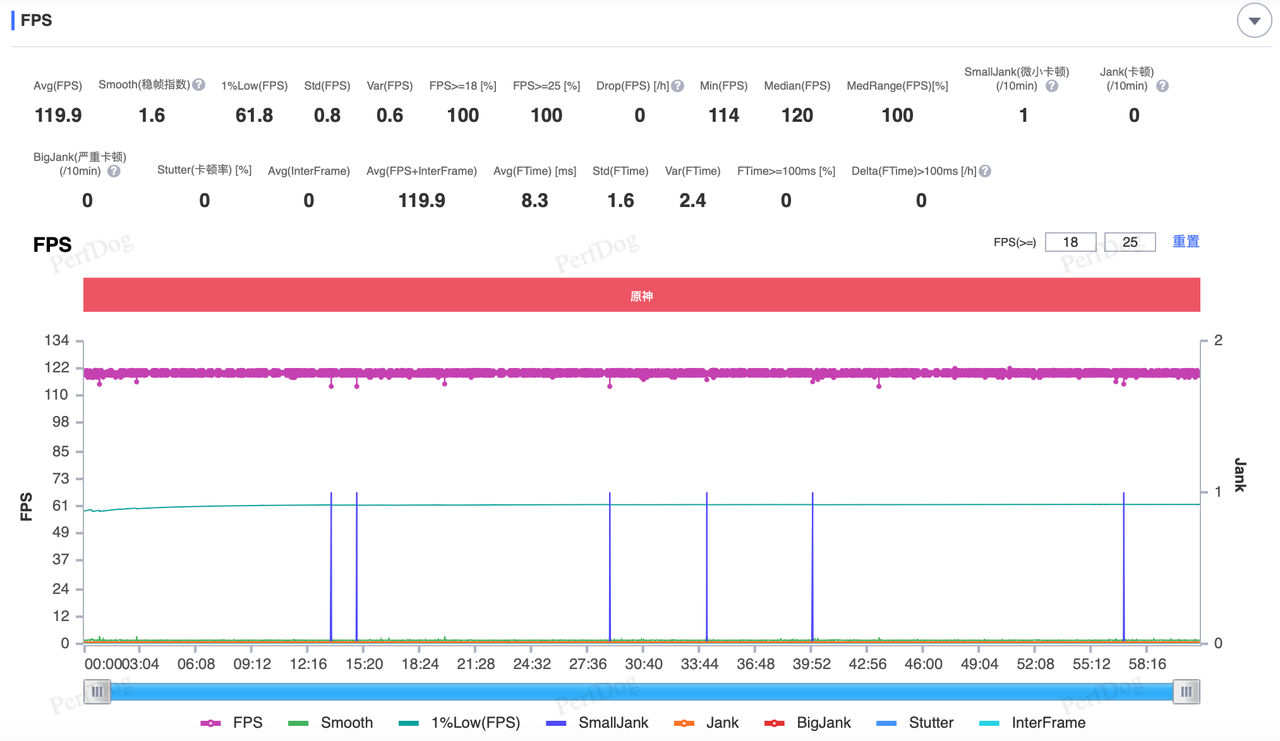Image resolution: width=1280 pixels, height=741 pixels.
Task: Toggle the BigJank series in the legend
Action: 807,722
